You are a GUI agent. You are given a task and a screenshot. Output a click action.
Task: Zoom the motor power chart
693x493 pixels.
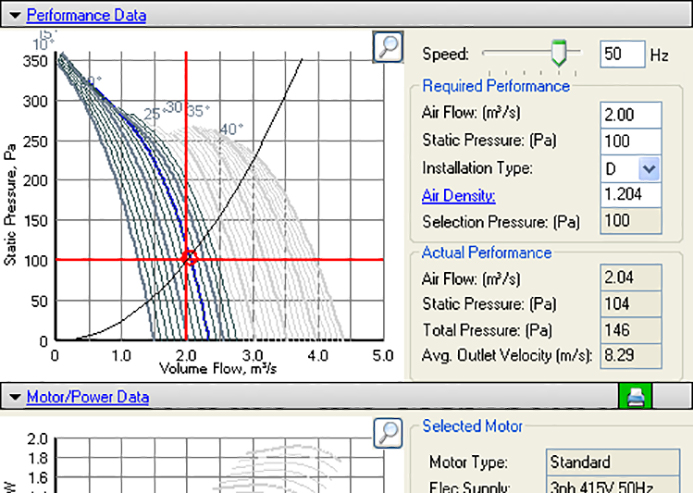[388, 433]
